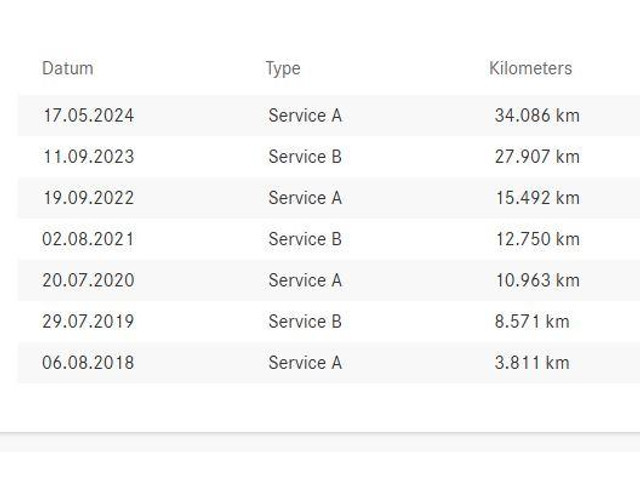This screenshot has height=480, width=640.
Task: Choose Service B in the 29.07.2019 row
Action: pos(305,322)
